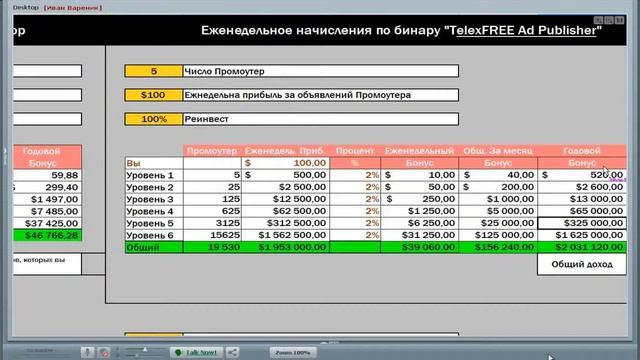Viewport: 640px width, 360px height.
Task: Click the $37 425,00 cell in left table
Action: pyautogui.click(x=47, y=223)
